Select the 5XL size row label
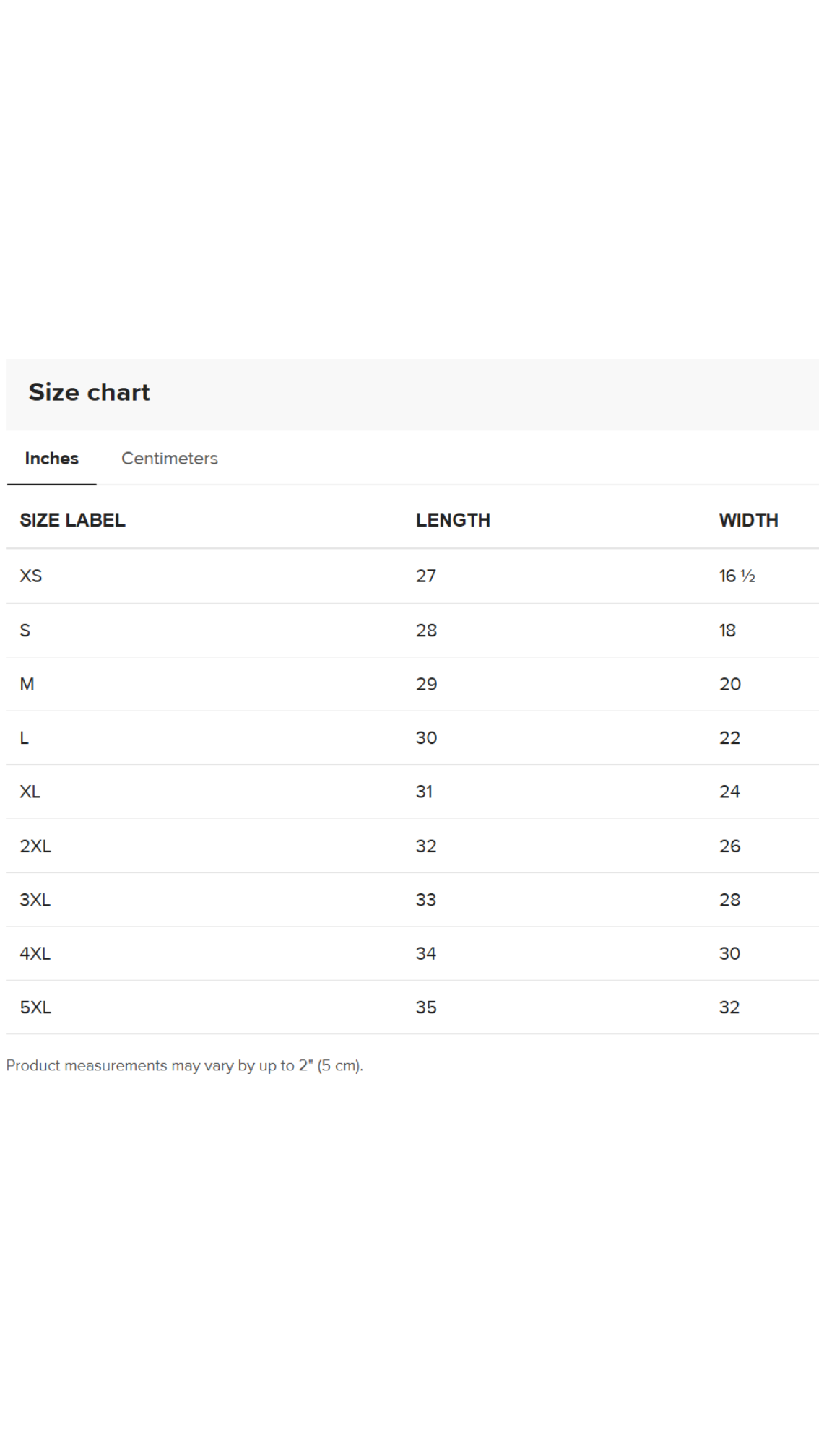Viewport: 819px width, 1456px height. tap(35, 1007)
